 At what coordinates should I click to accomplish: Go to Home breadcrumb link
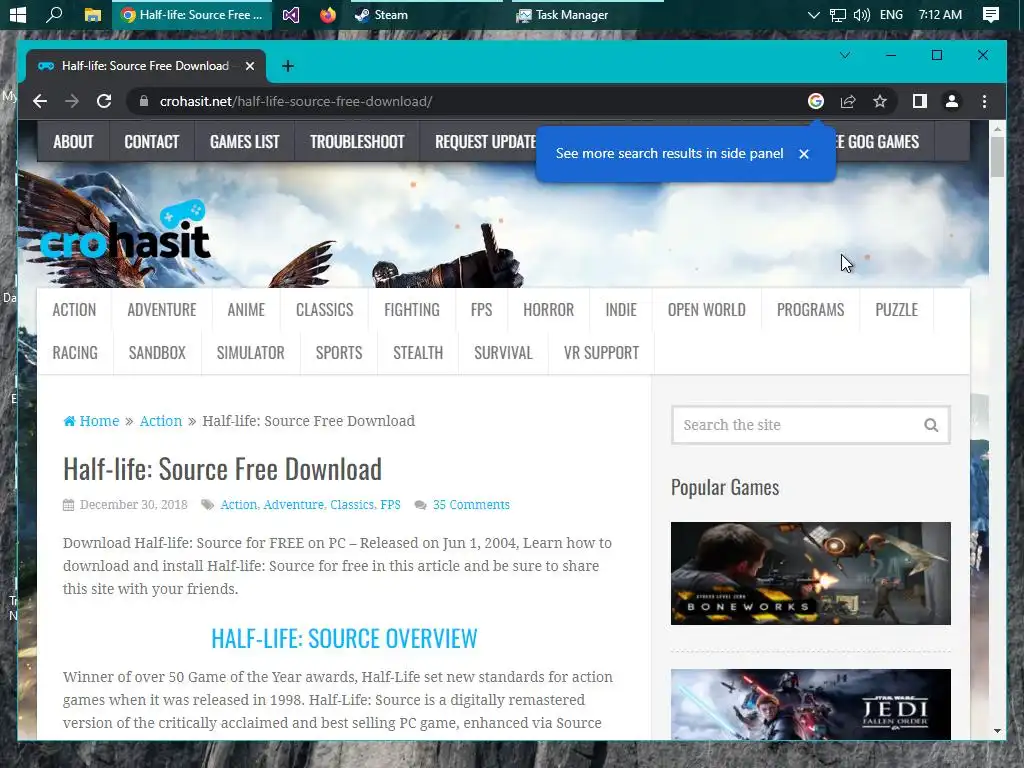coord(91,421)
